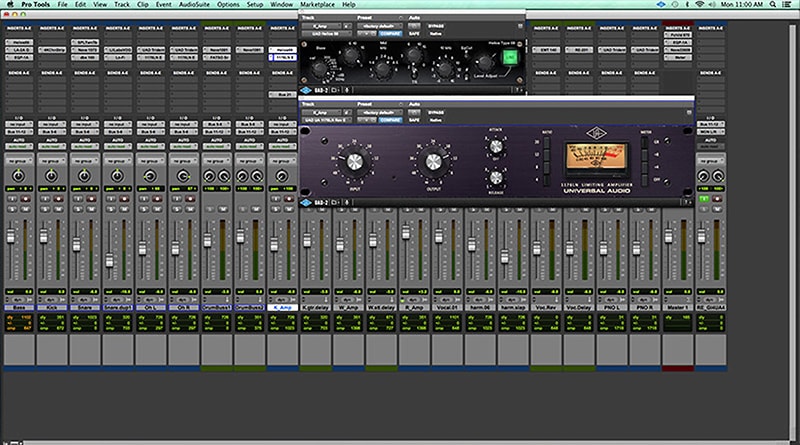The image size is (800, 445).
Task: Open the Apple menu
Action: coord(10,4)
